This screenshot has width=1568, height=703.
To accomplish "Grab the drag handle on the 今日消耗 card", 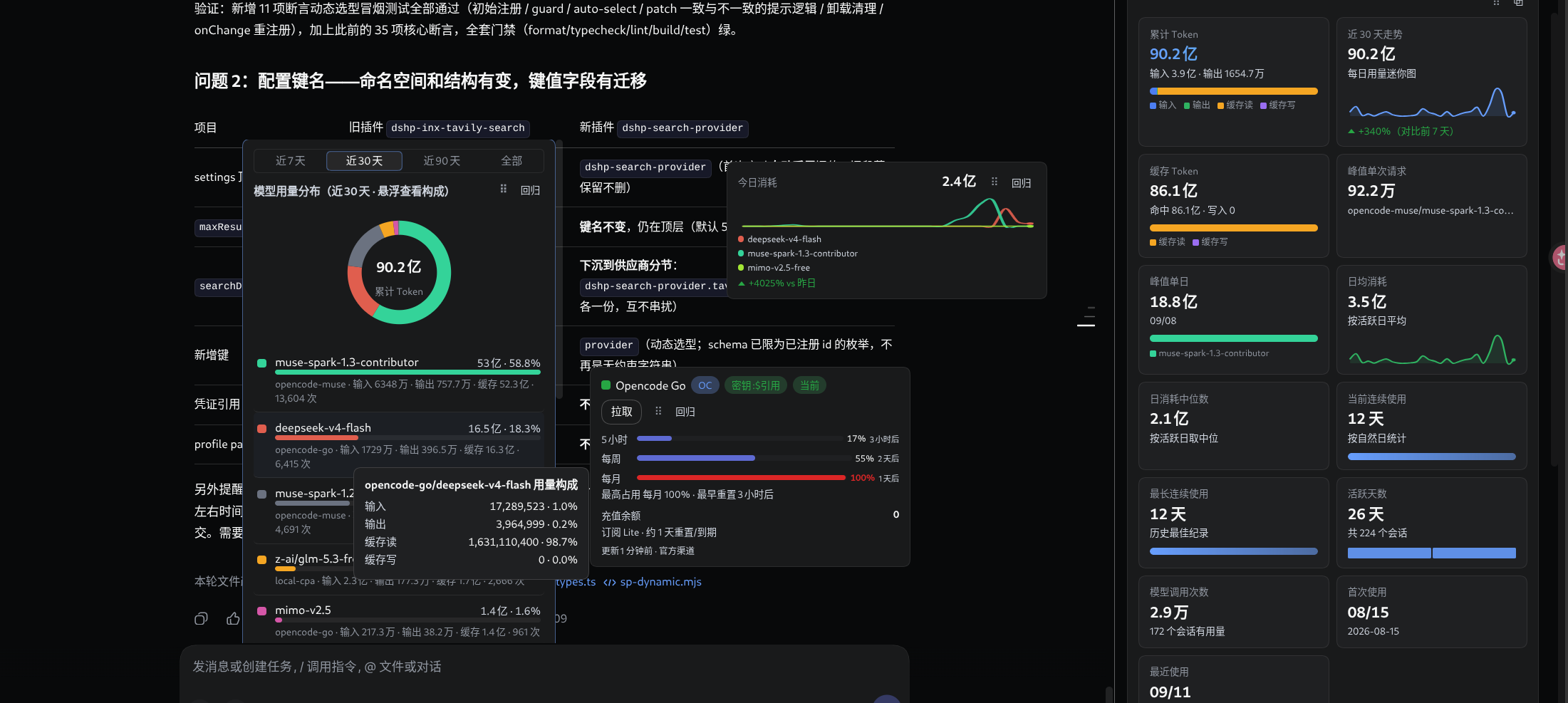I will 995,182.
